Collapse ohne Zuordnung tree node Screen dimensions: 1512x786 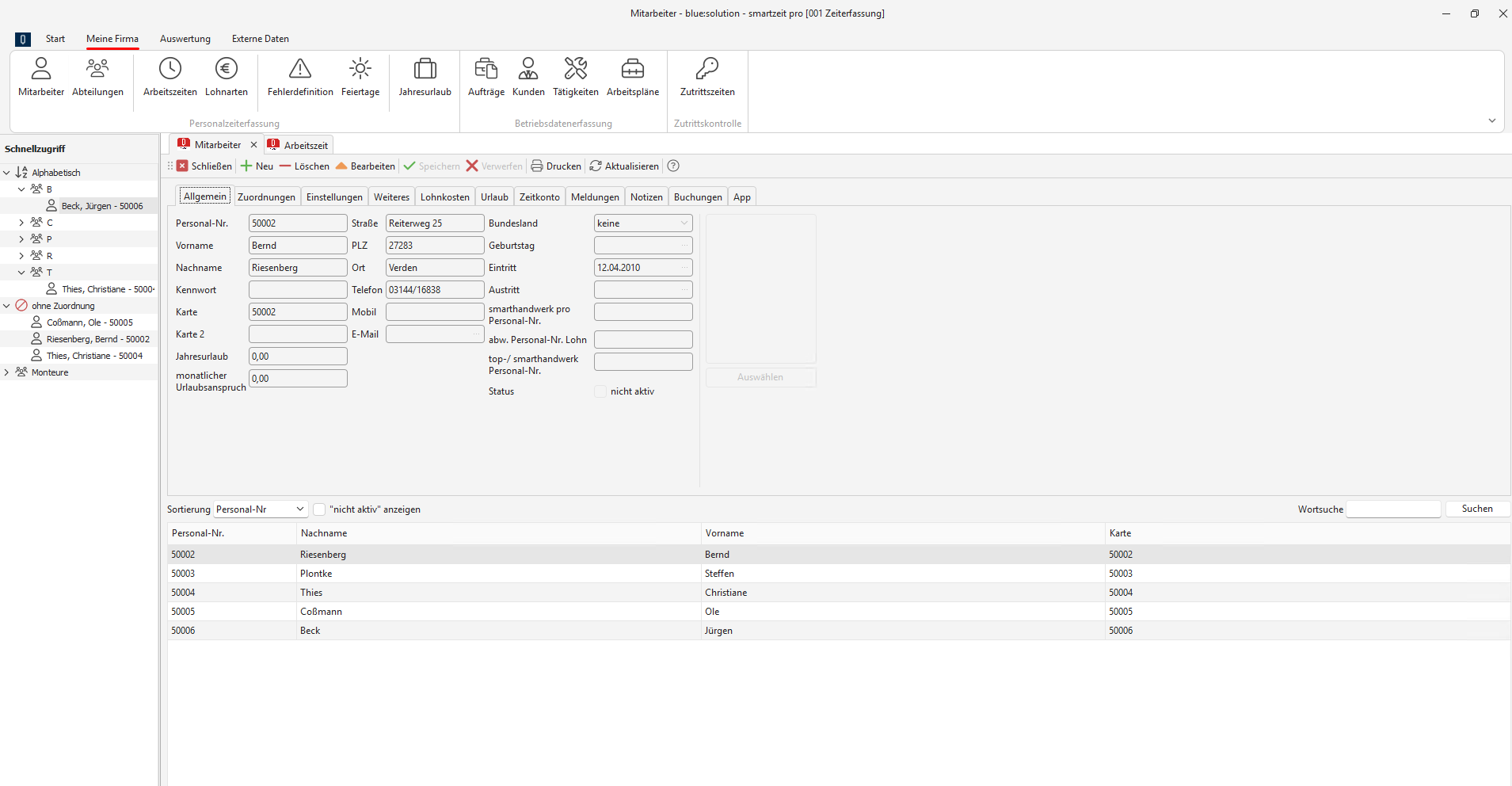6,306
